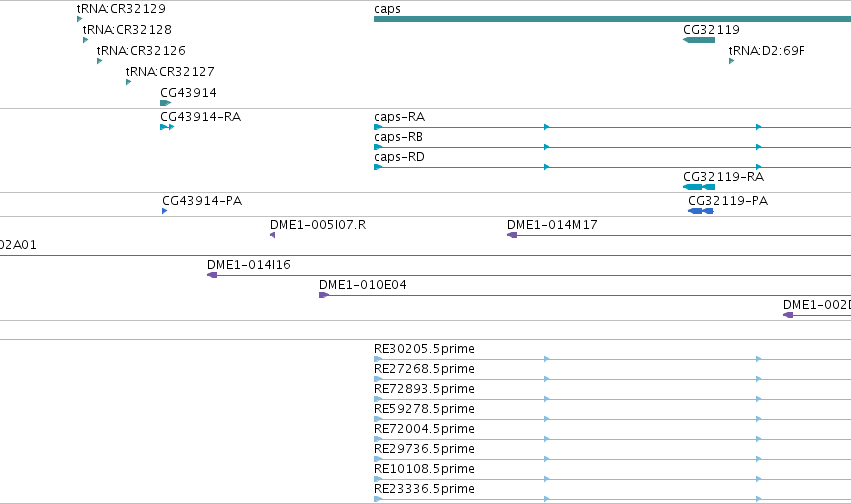
Task: Click the DME1-005I07.R label
Action: pyautogui.click(x=318, y=225)
